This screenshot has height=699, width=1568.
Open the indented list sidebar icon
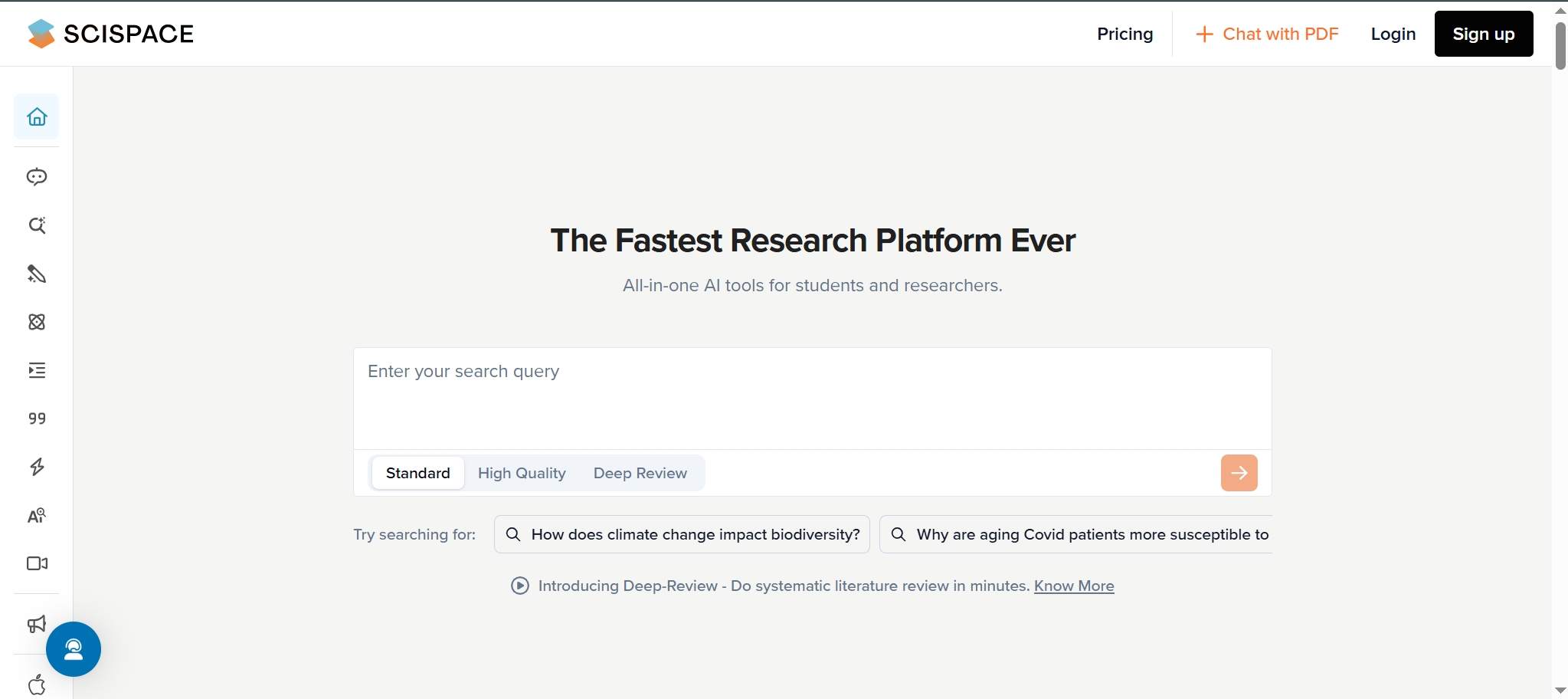click(x=37, y=370)
